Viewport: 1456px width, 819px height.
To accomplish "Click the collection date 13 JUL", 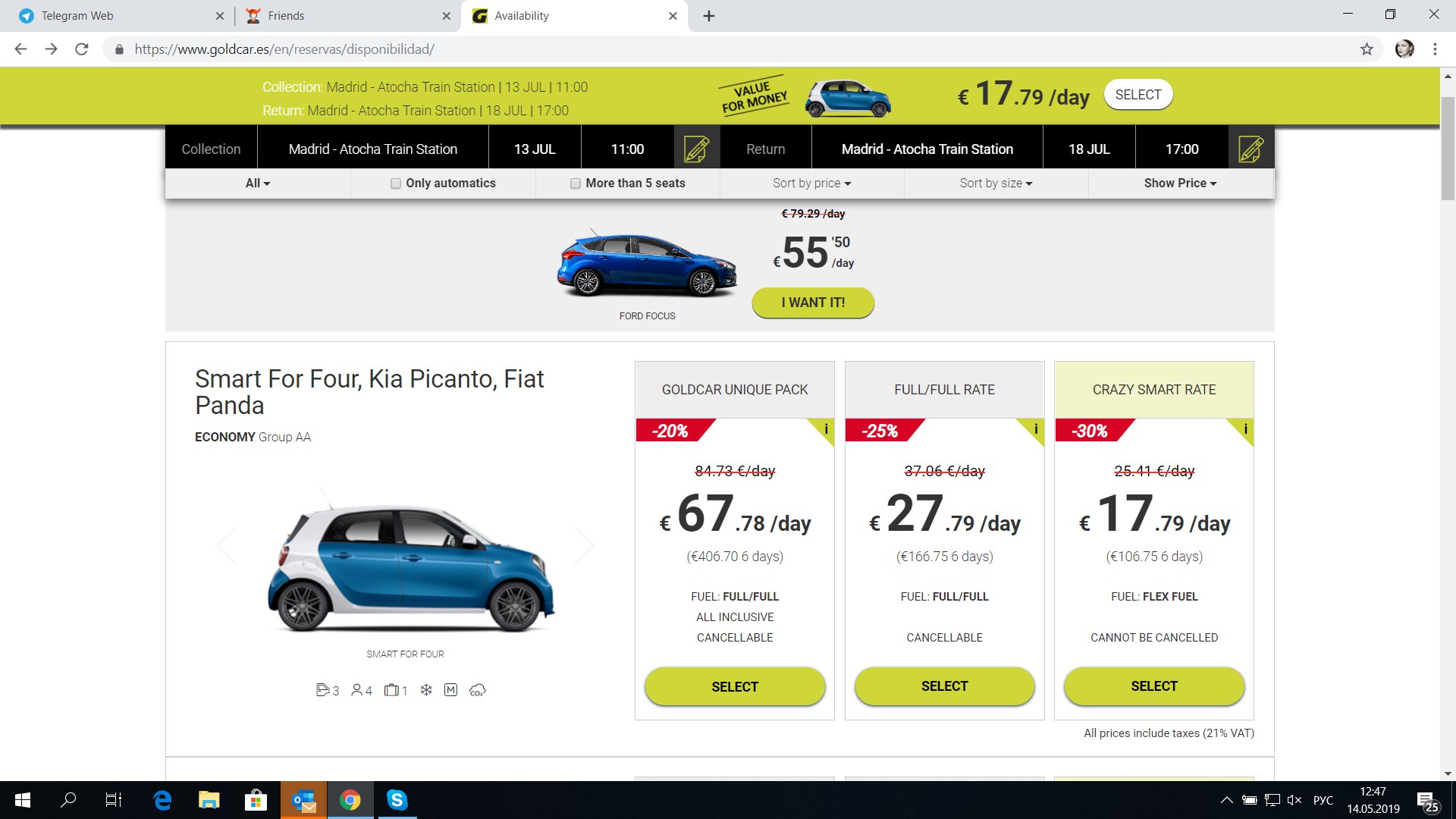I will point(535,149).
